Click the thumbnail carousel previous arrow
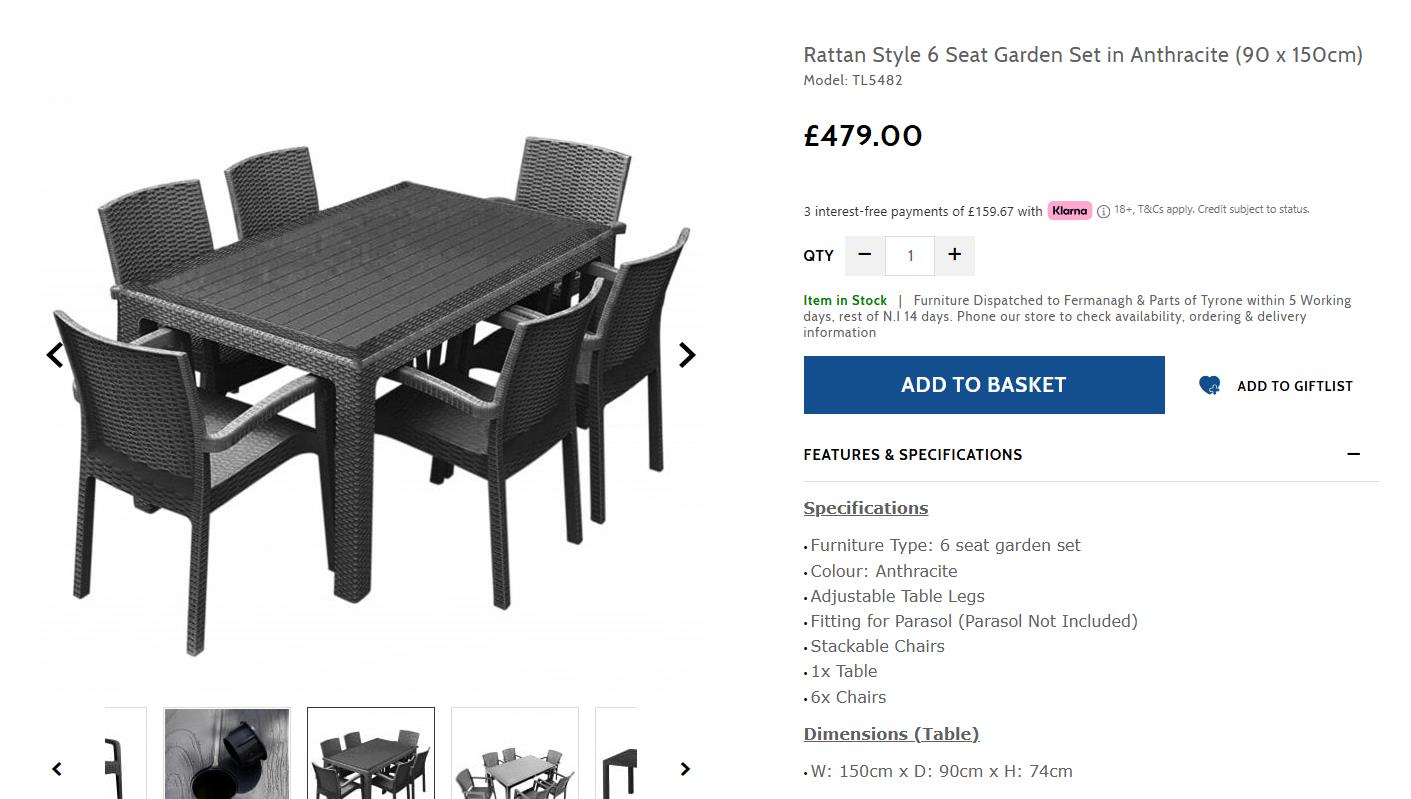 click(x=57, y=769)
